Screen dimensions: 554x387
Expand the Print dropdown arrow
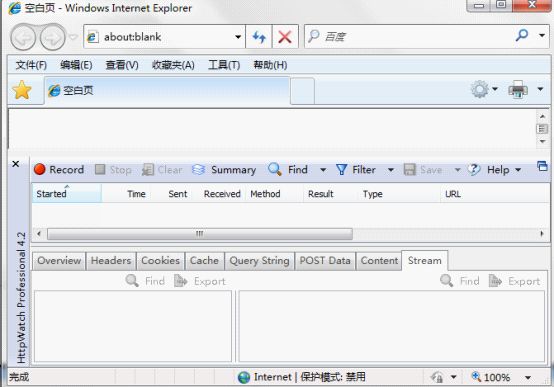tap(540, 89)
